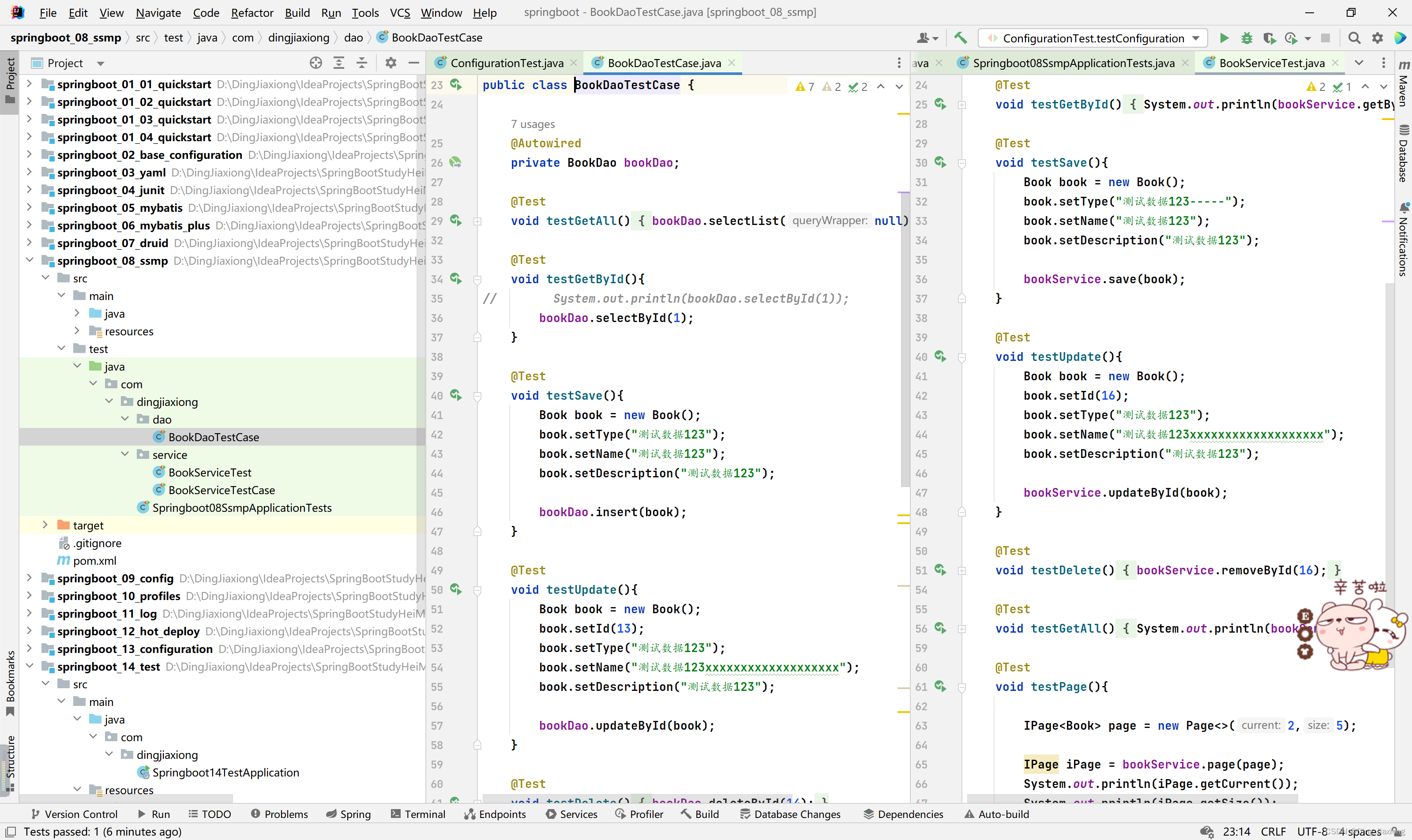Expand springboot_09_config module
1412x840 pixels.
pyautogui.click(x=30, y=578)
